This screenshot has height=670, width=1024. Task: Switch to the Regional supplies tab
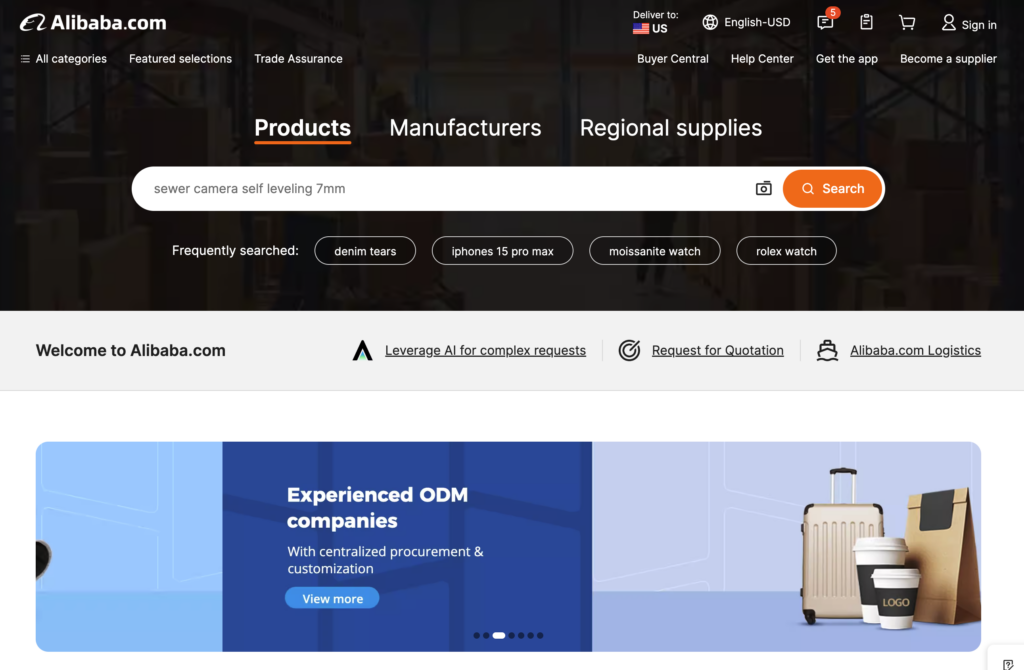(x=671, y=128)
